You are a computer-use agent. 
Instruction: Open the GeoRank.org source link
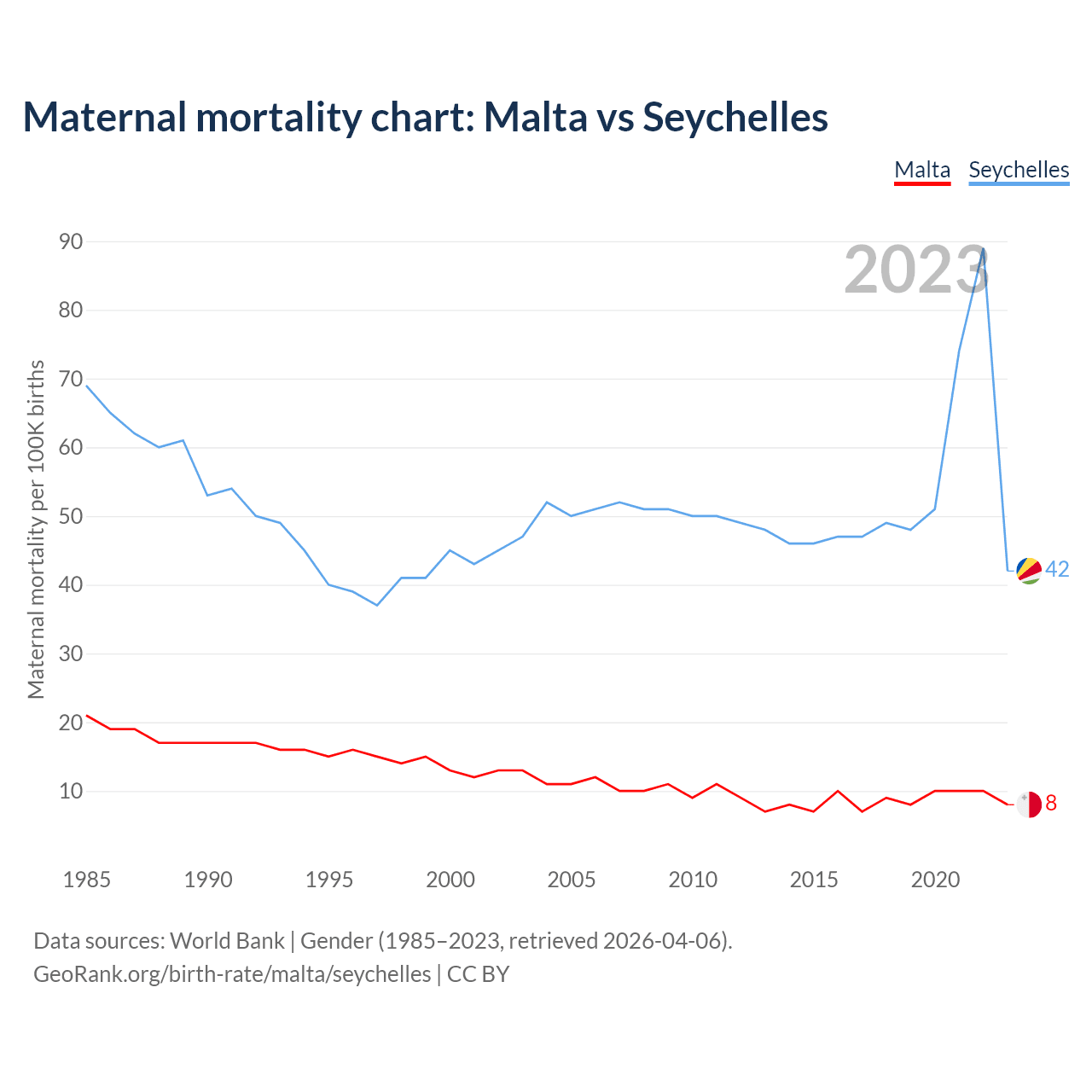tap(232, 974)
